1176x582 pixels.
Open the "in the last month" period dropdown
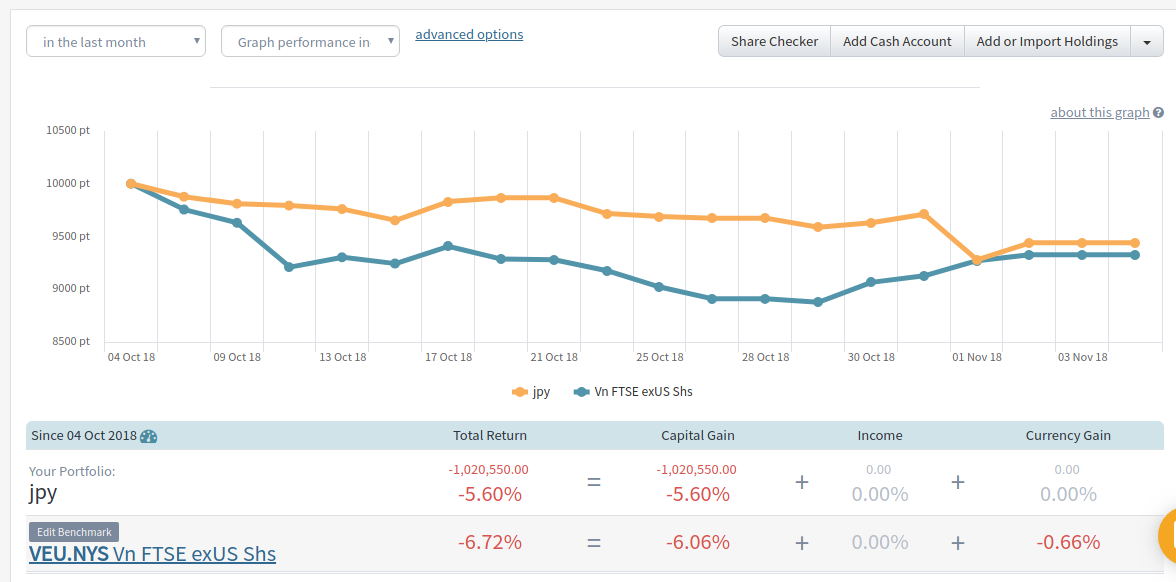[115, 42]
